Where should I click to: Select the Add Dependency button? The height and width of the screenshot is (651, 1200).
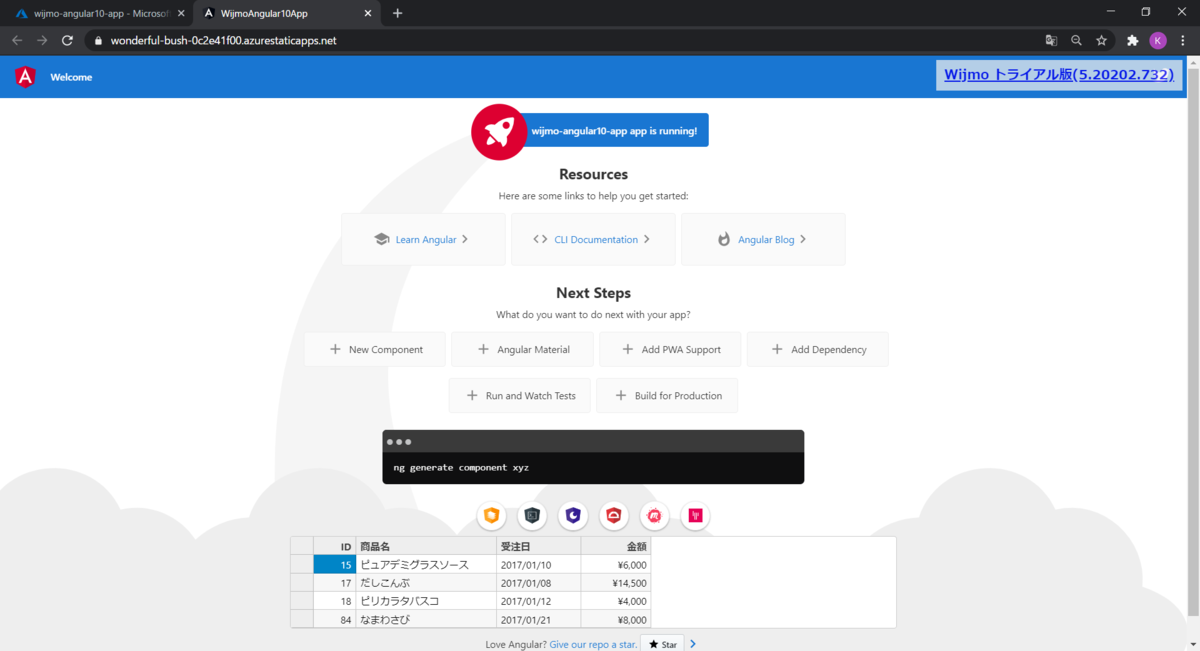[x=817, y=349]
